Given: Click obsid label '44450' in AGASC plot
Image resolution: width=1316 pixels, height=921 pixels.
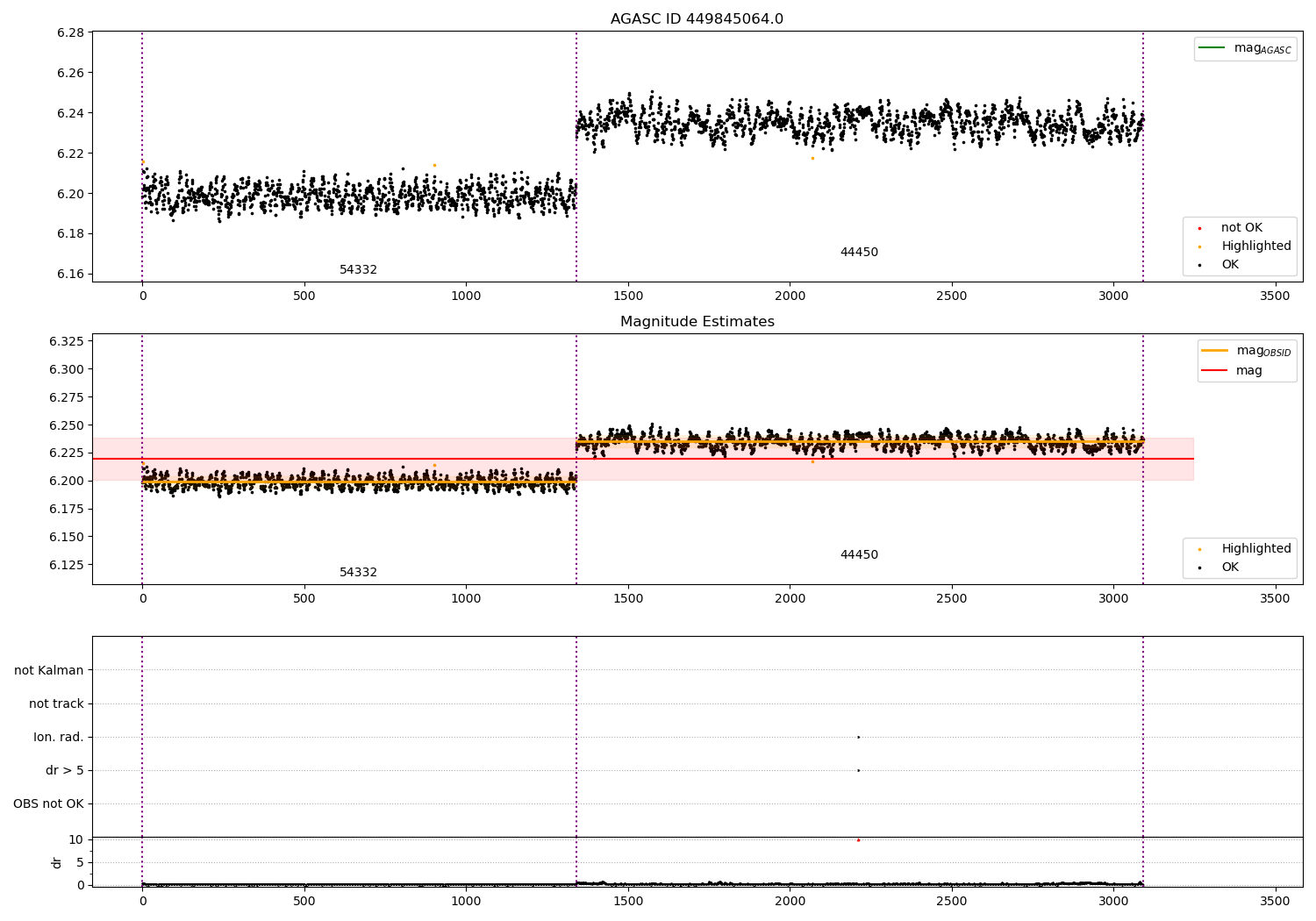Looking at the screenshot, I should (859, 253).
